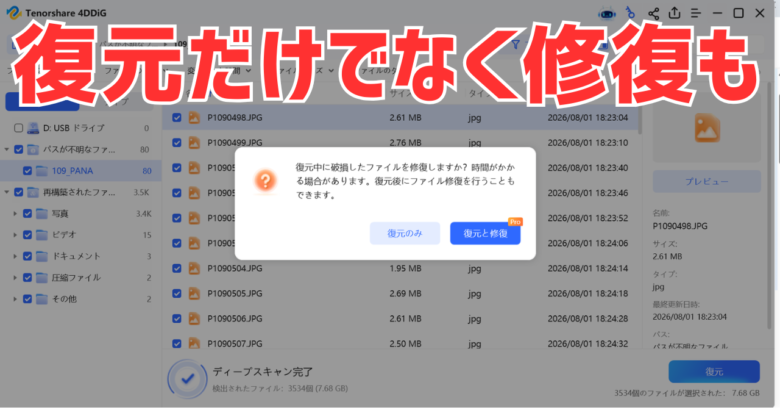Uncheck the ドキュメント folder checkbox

(27, 256)
